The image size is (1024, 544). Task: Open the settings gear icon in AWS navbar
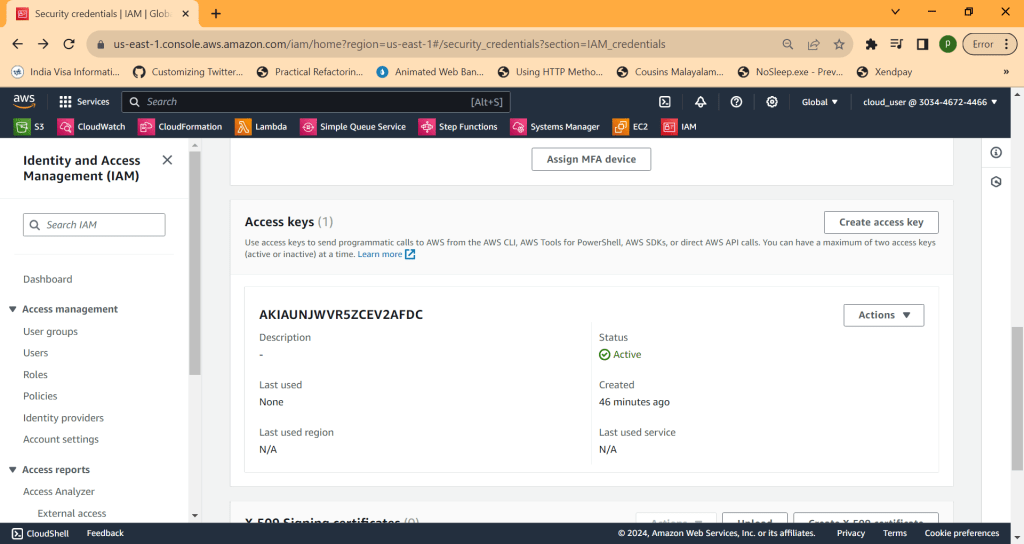(x=772, y=102)
